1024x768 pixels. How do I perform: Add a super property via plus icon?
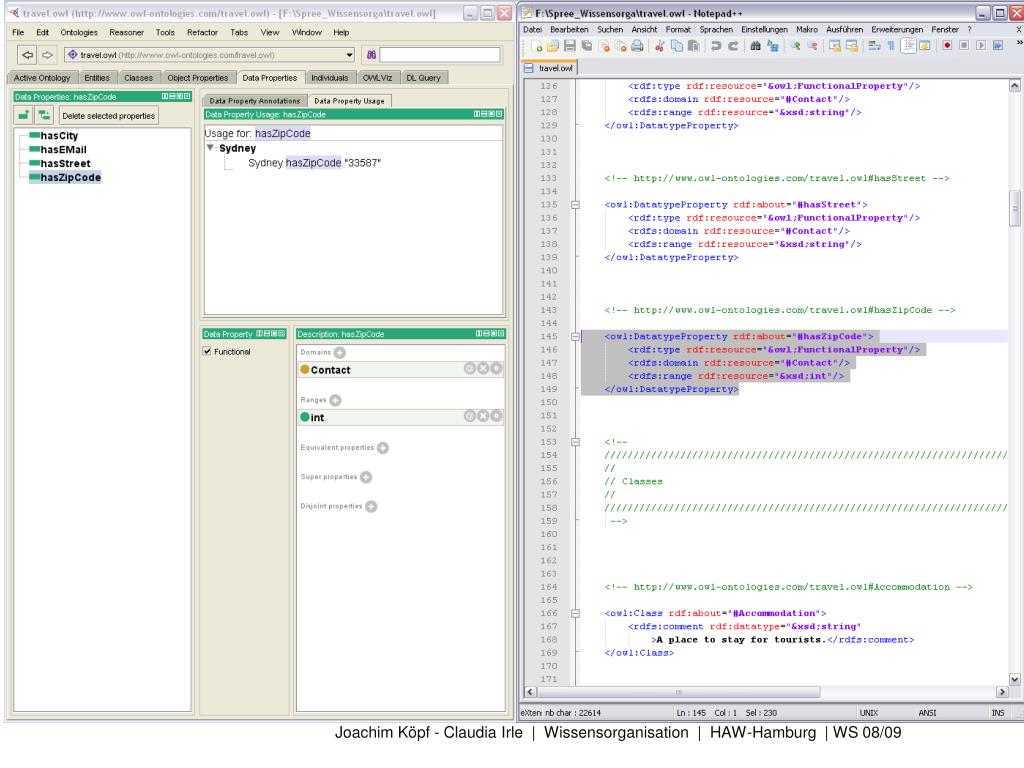click(x=366, y=477)
